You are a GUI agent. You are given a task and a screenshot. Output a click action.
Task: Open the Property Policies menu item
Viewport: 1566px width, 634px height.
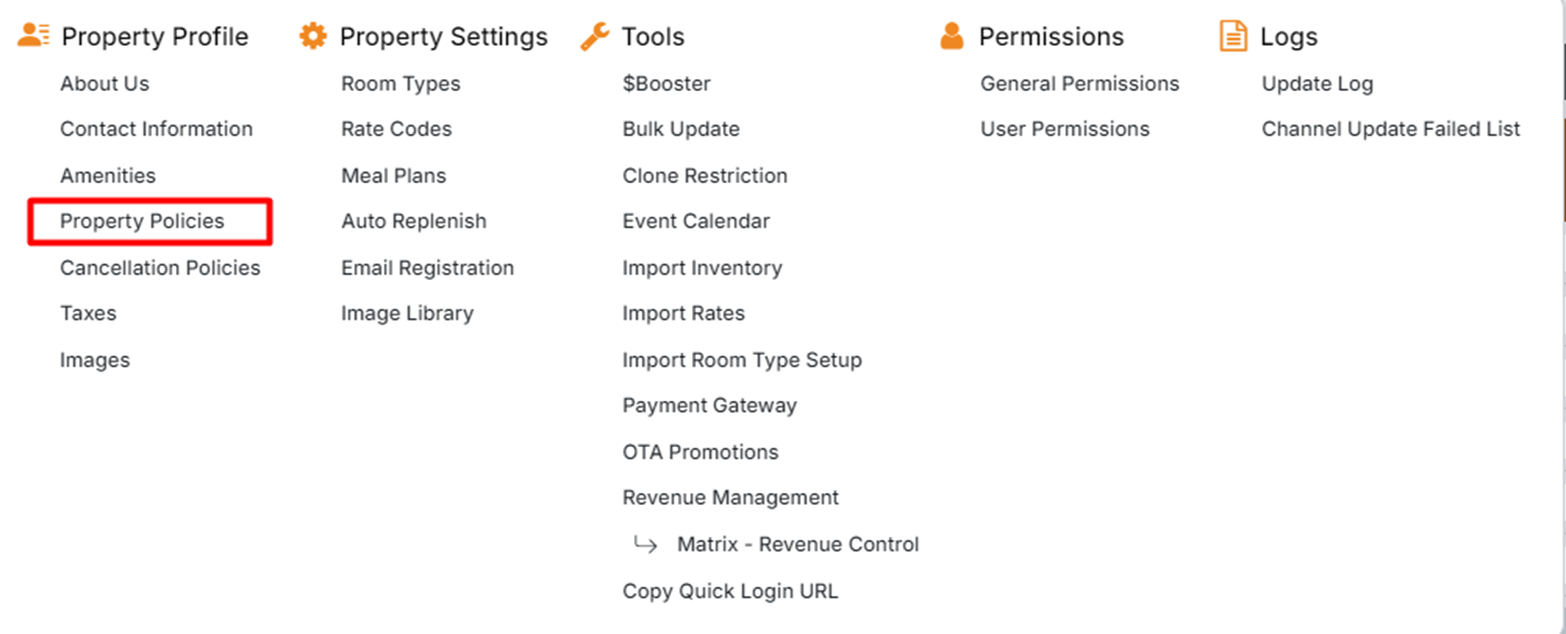[142, 221]
